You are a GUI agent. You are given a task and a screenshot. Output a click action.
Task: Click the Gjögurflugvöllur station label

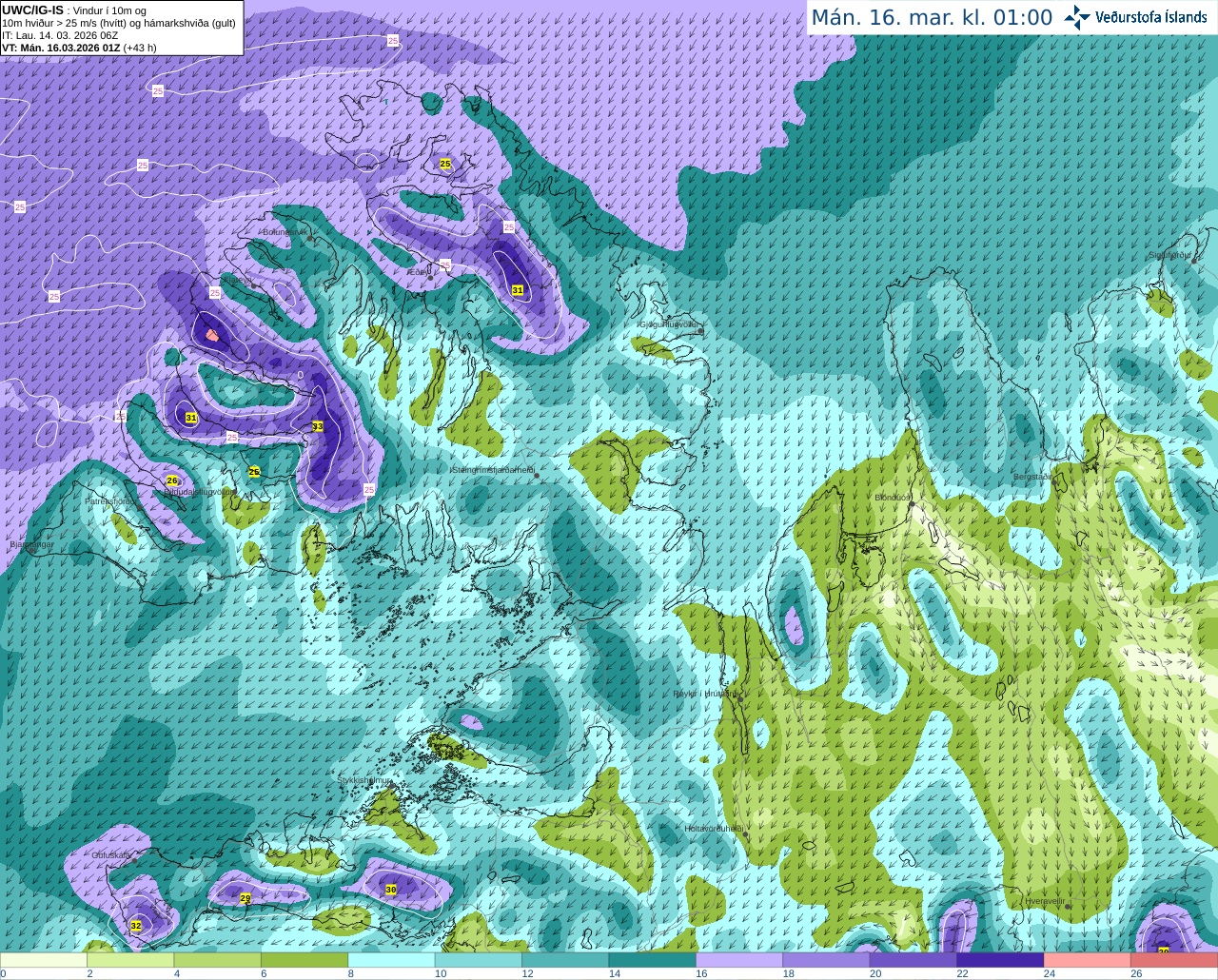pos(669,324)
